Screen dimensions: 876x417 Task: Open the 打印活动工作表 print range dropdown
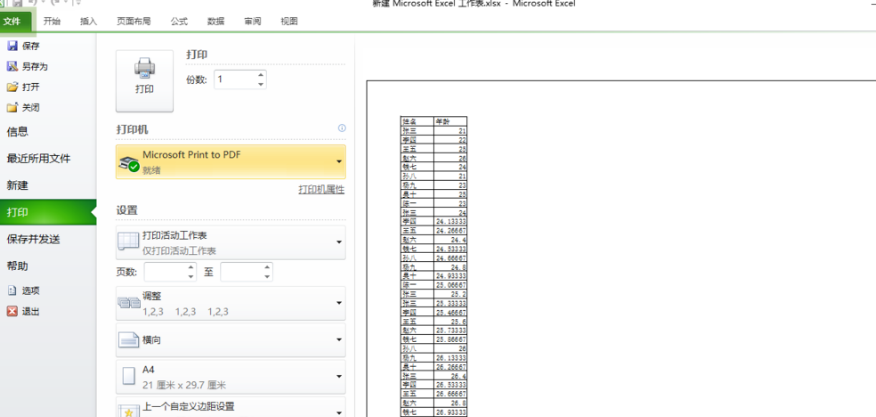(339, 242)
